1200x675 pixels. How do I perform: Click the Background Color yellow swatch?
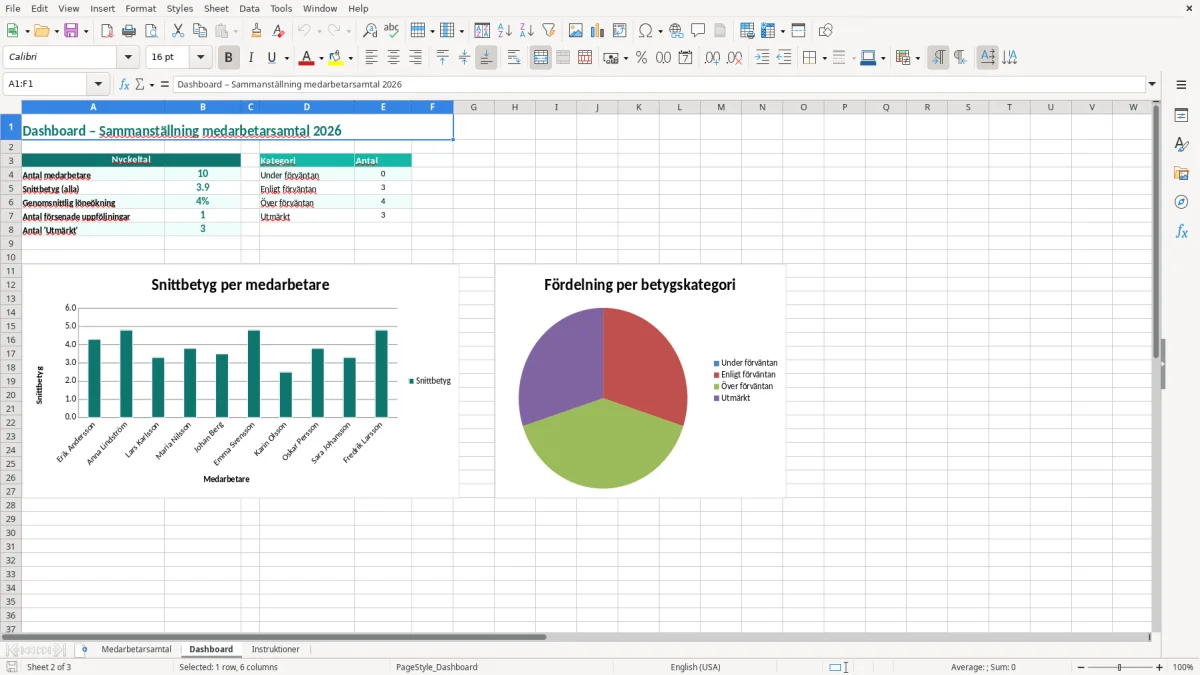[x=337, y=58]
